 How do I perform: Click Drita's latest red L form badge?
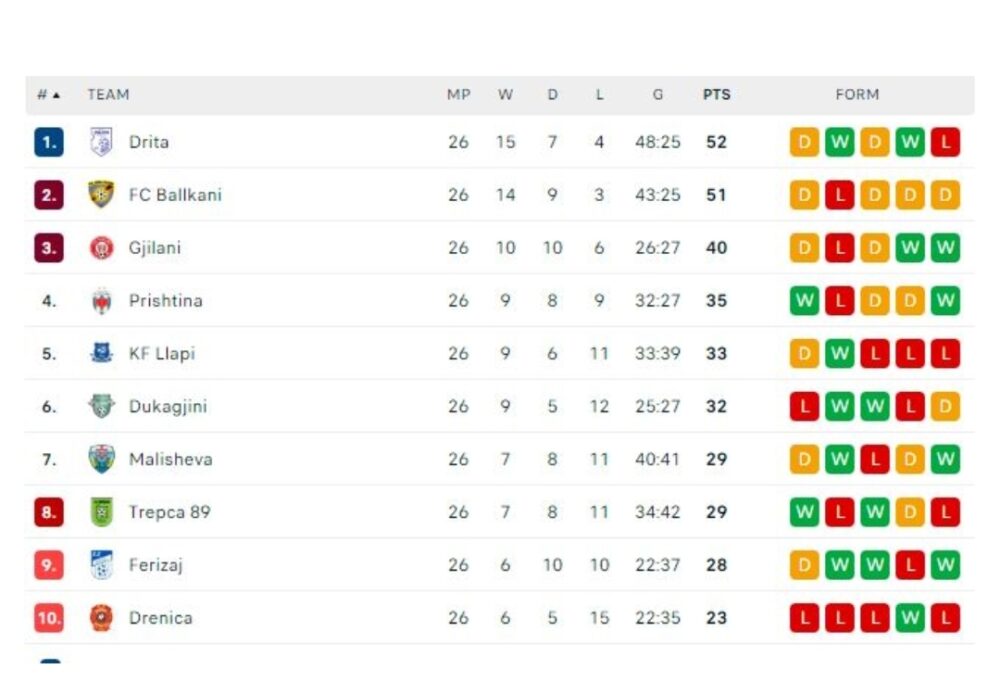945,142
